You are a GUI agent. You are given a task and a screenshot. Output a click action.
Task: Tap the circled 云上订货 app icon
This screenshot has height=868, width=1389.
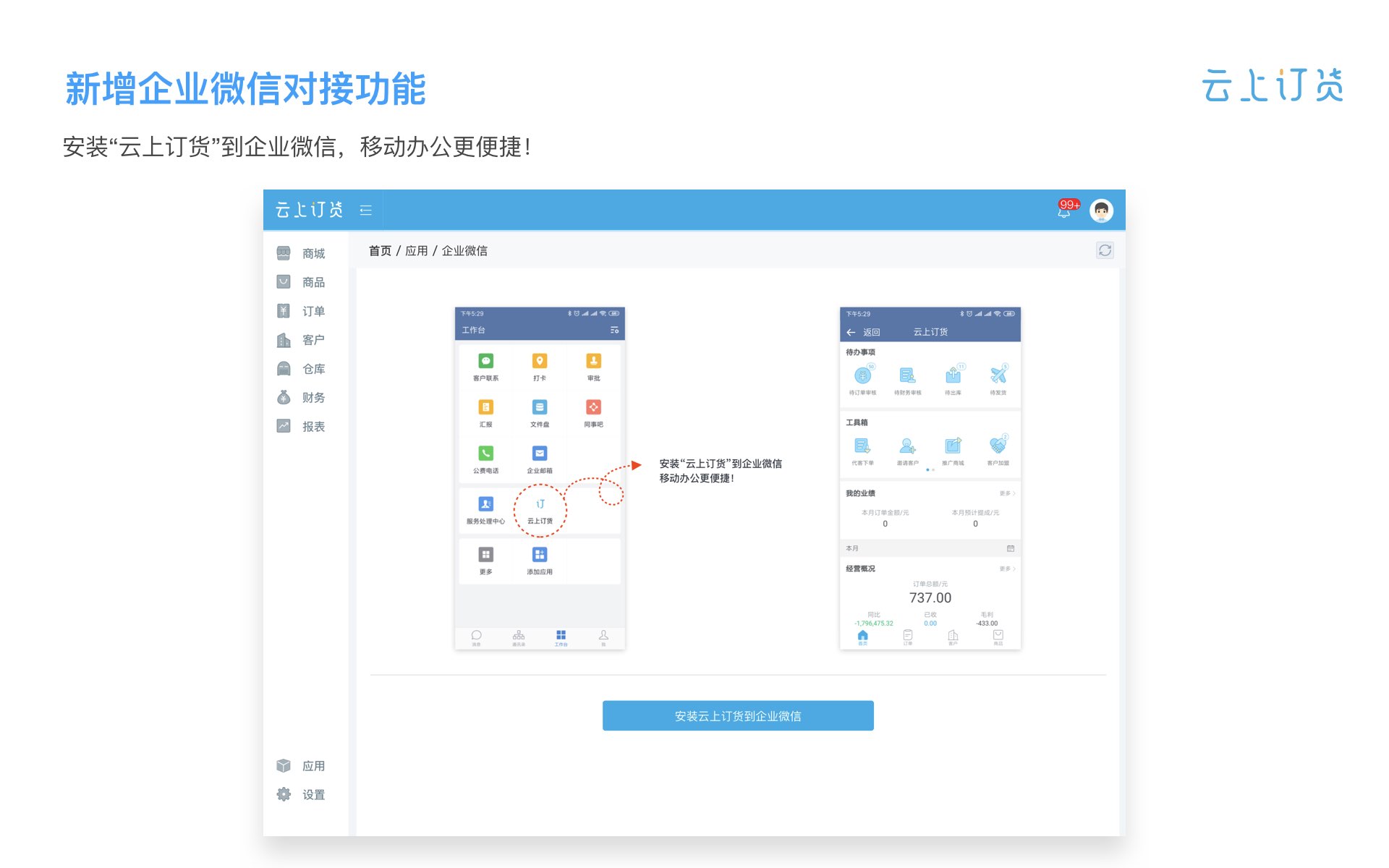[540, 510]
